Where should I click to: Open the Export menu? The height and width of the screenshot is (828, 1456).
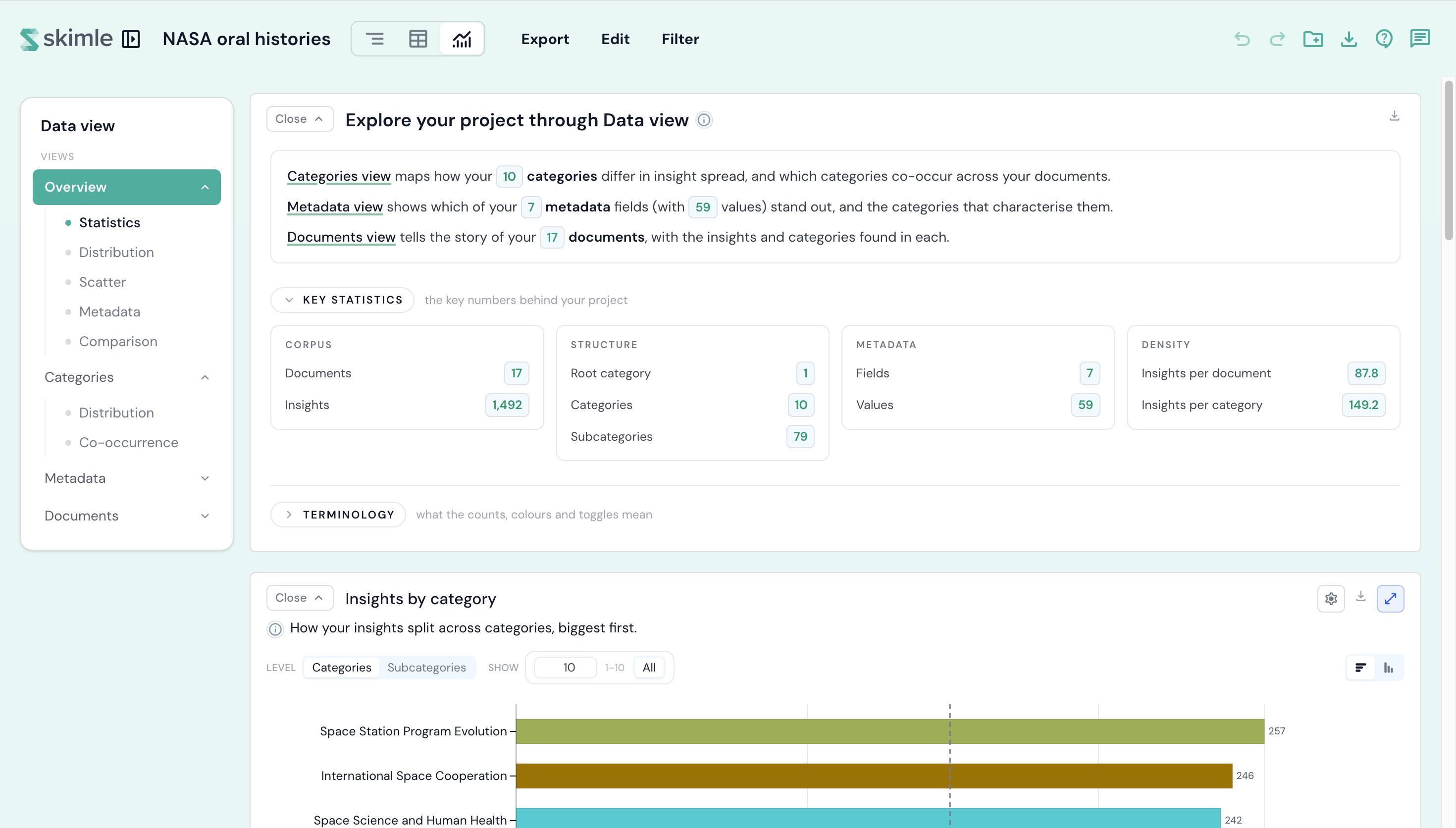545,39
